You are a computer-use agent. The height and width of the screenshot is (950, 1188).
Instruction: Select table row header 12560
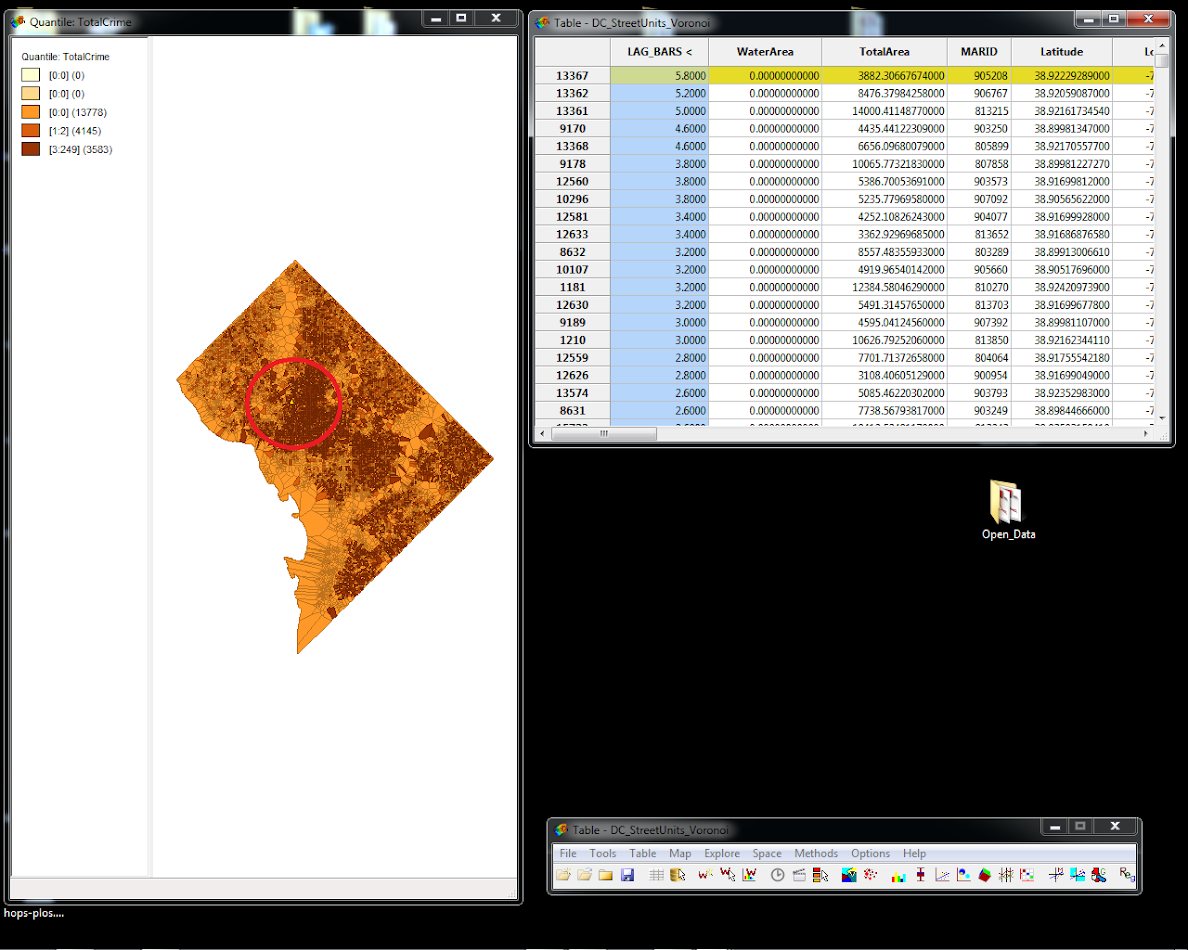coord(572,182)
